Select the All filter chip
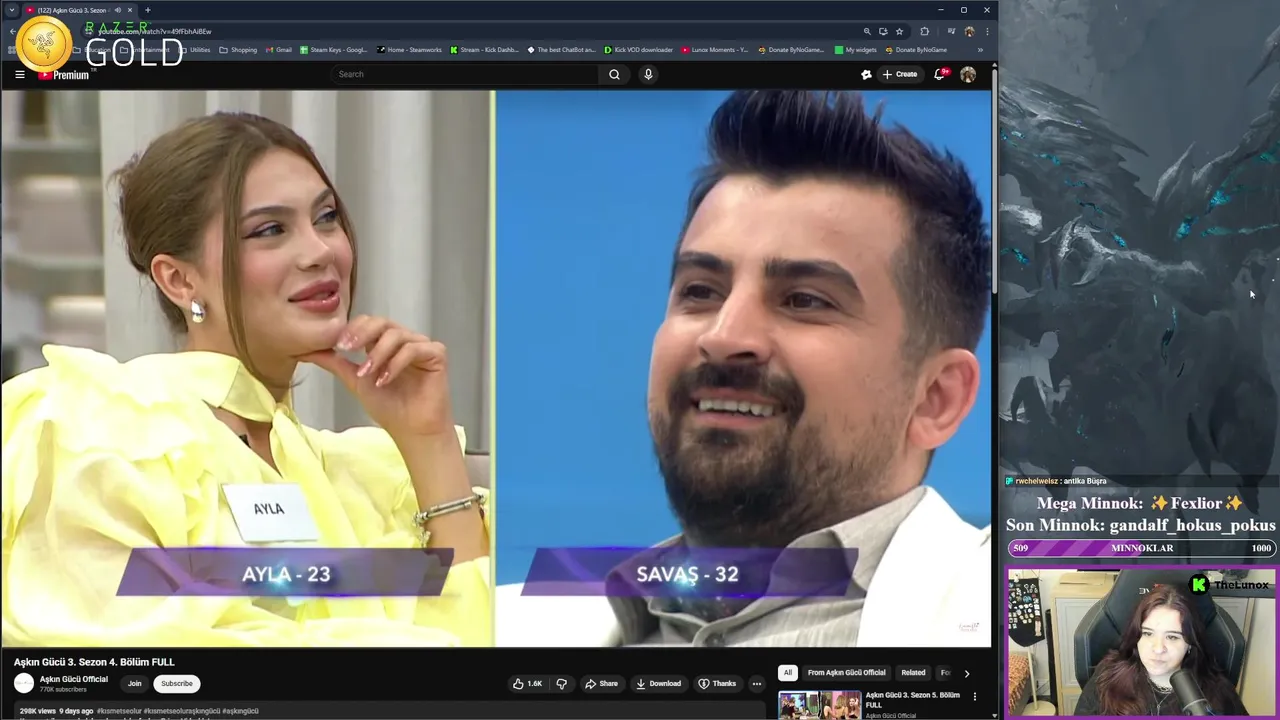The width and height of the screenshot is (1280, 720). [788, 673]
